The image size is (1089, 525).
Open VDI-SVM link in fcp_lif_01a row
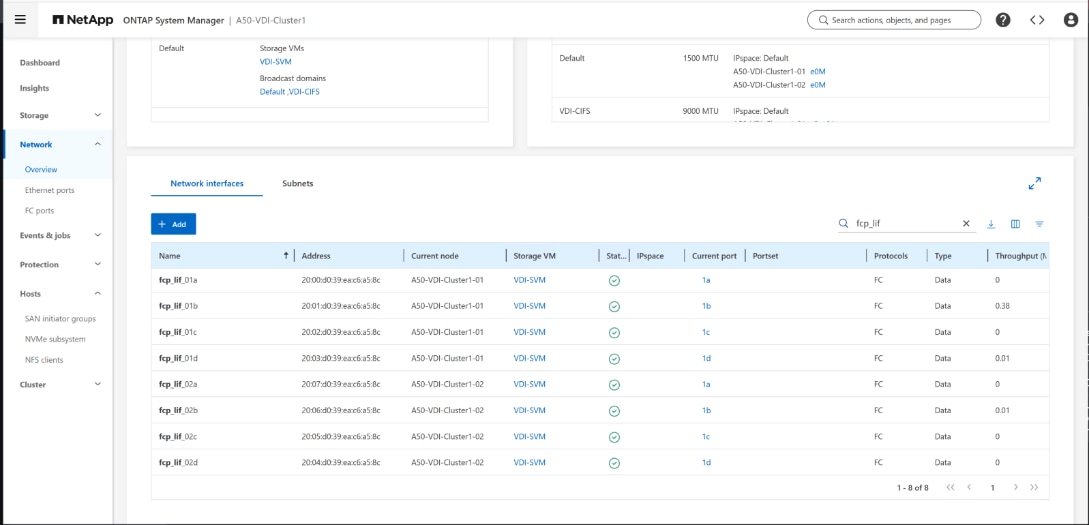(529, 280)
